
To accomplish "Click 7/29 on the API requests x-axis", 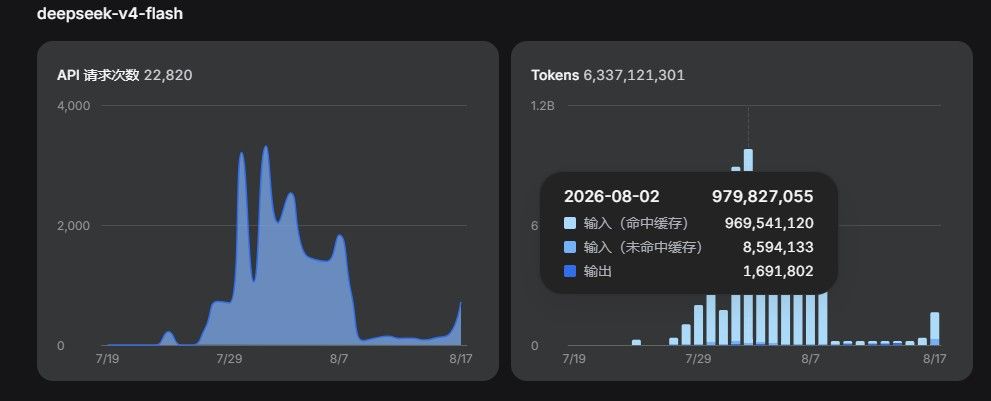I will pos(229,359).
